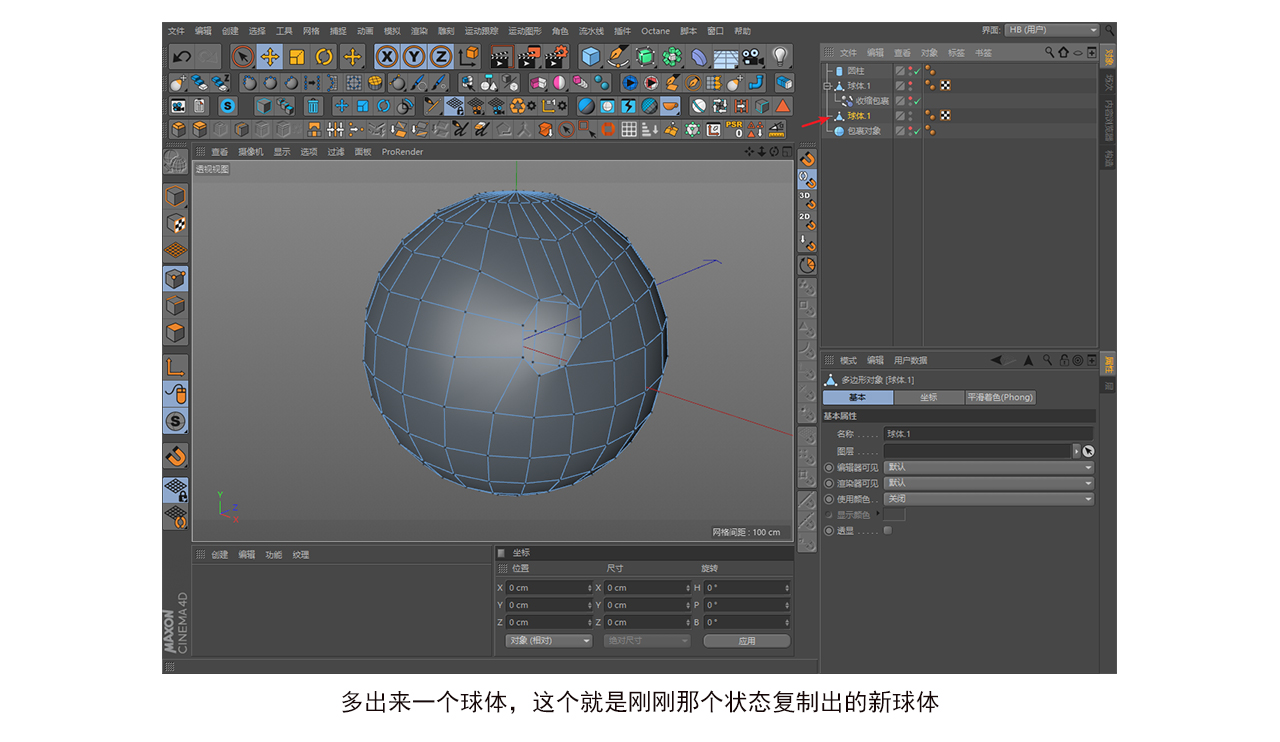Click the PSR 0 reset icon

[734, 129]
